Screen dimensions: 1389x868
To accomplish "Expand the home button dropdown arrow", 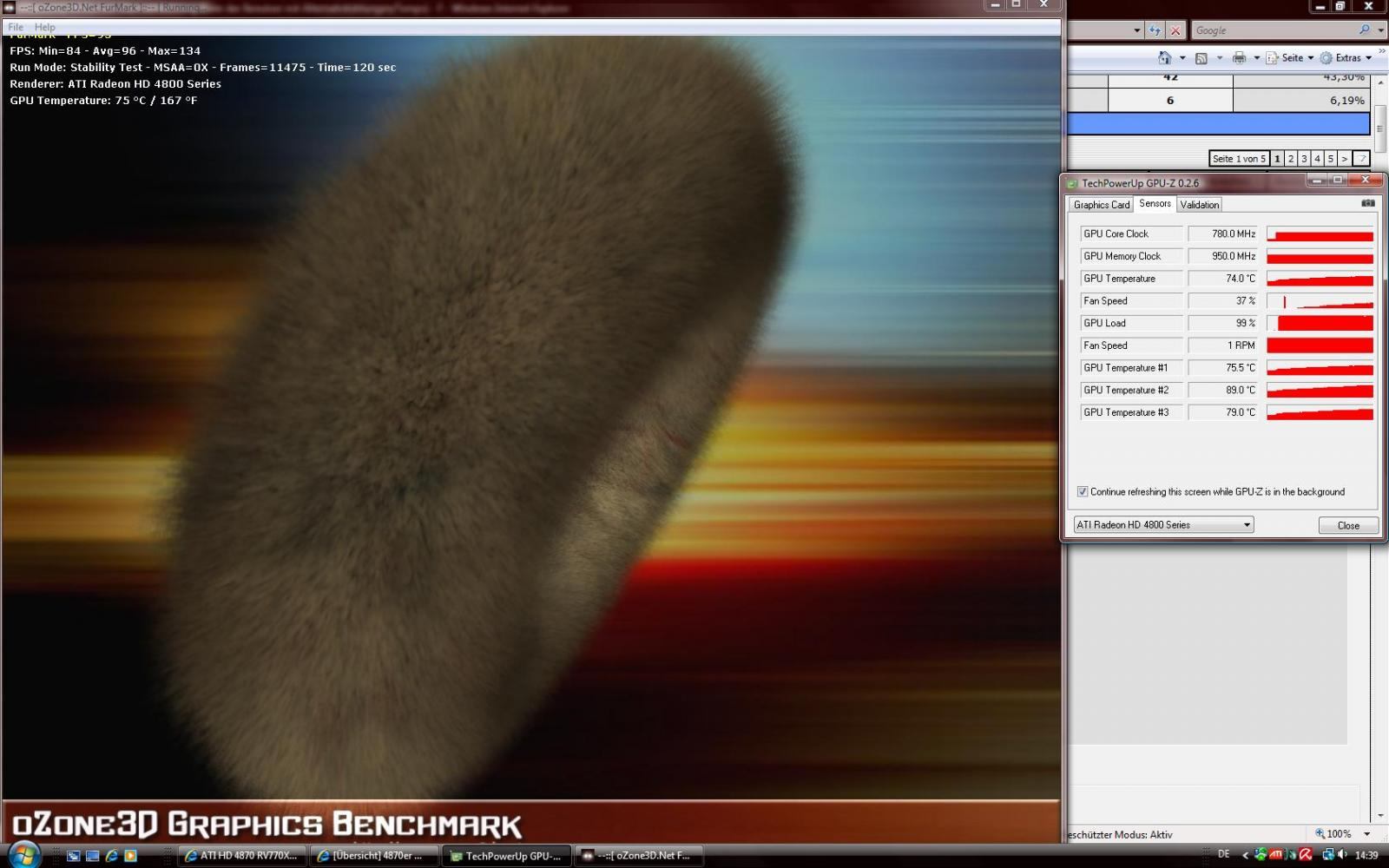I will coord(1182,58).
